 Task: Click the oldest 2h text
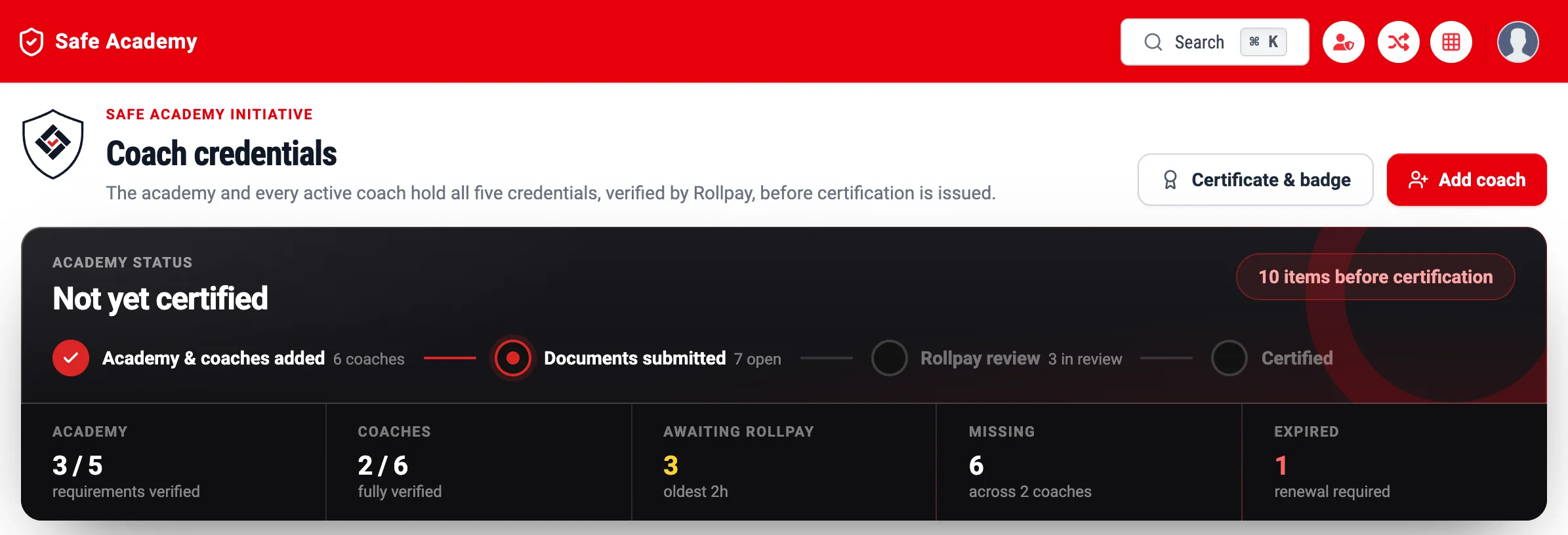click(695, 492)
